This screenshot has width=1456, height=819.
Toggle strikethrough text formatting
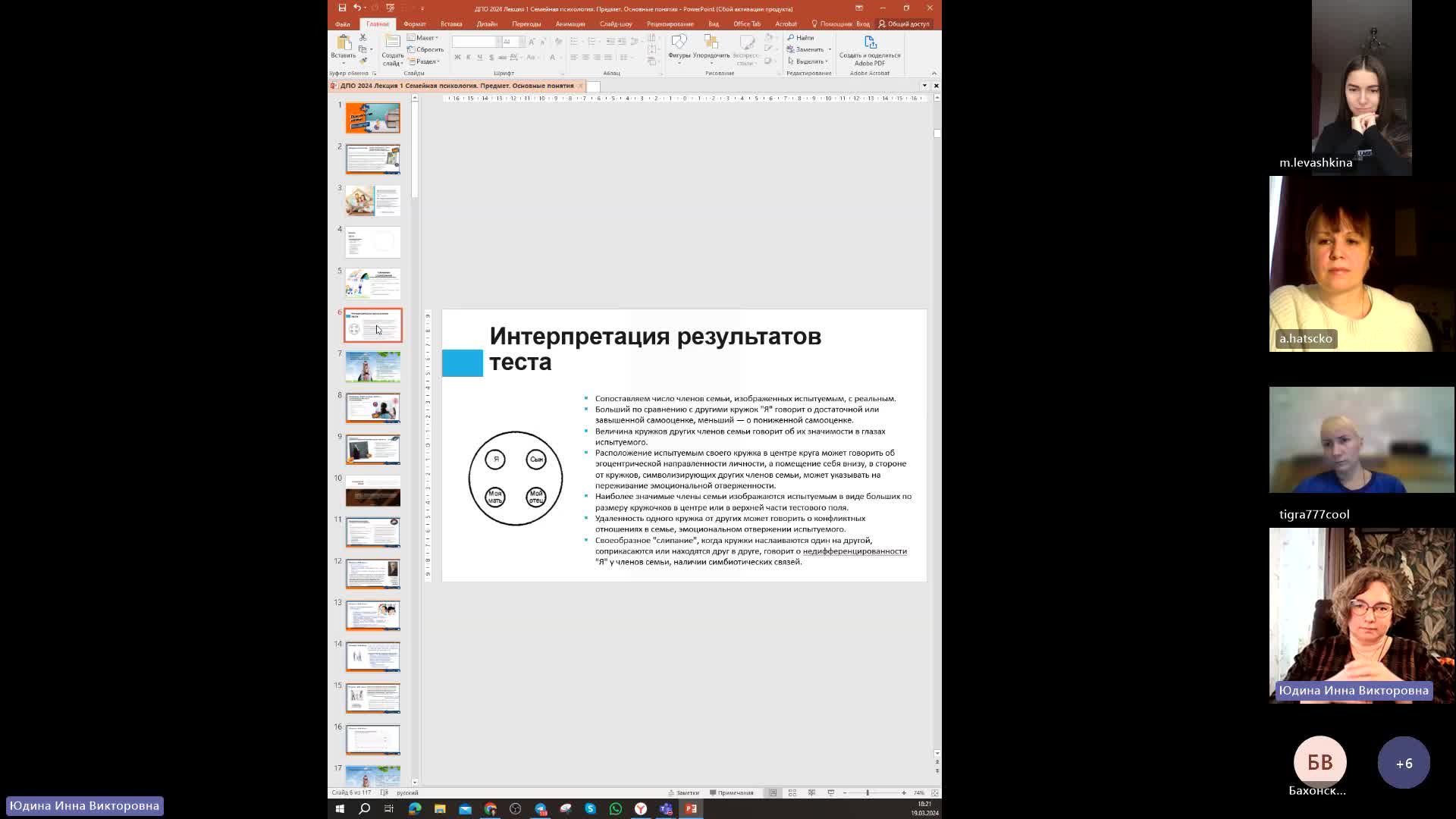[x=502, y=58]
